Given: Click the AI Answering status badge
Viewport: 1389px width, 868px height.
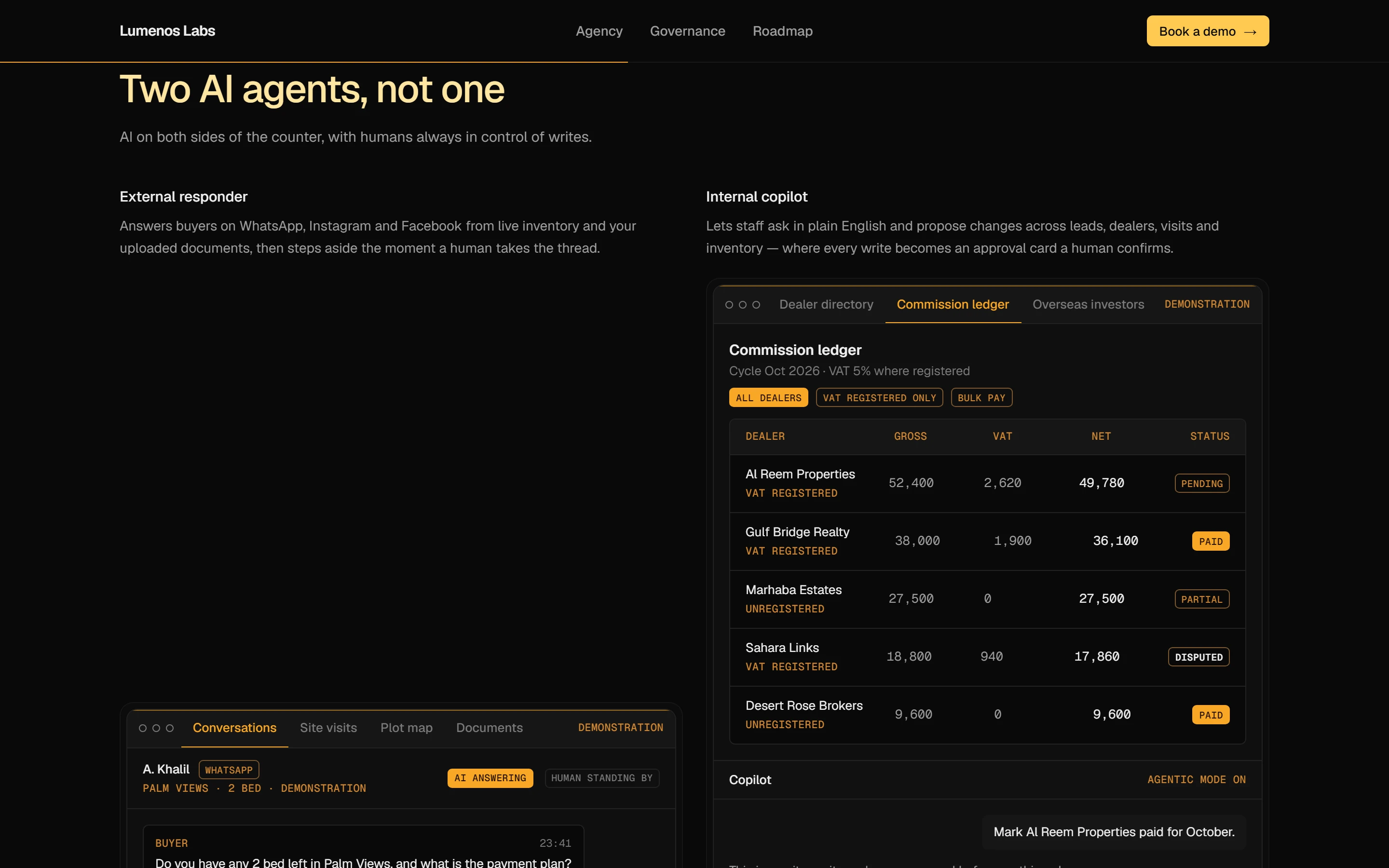Looking at the screenshot, I should [x=490, y=778].
